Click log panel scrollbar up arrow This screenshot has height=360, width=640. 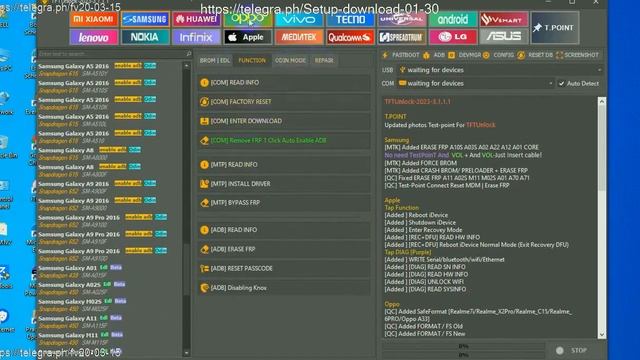point(602,101)
